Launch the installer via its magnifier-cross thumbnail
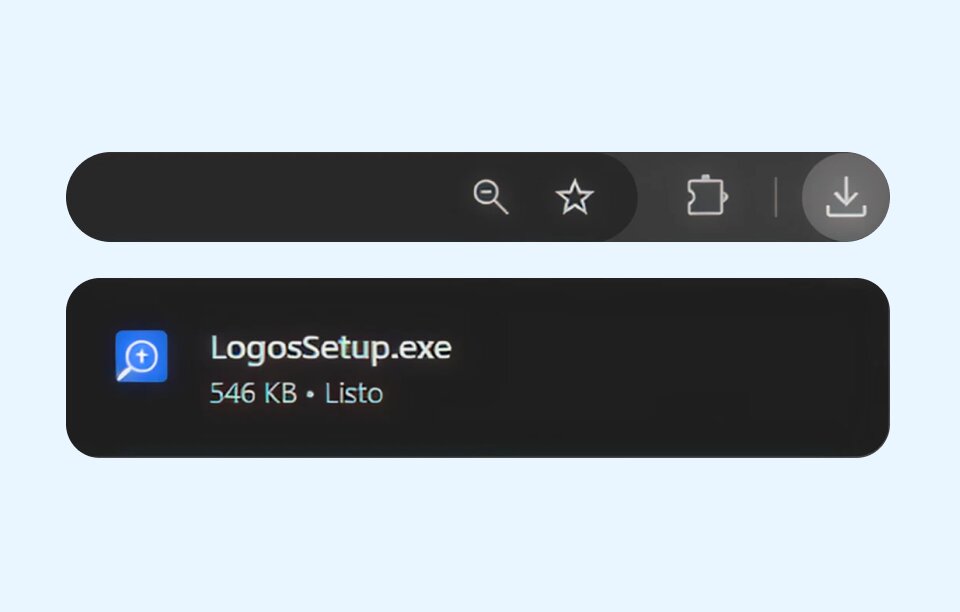Image resolution: width=960 pixels, height=612 pixels. (141, 356)
